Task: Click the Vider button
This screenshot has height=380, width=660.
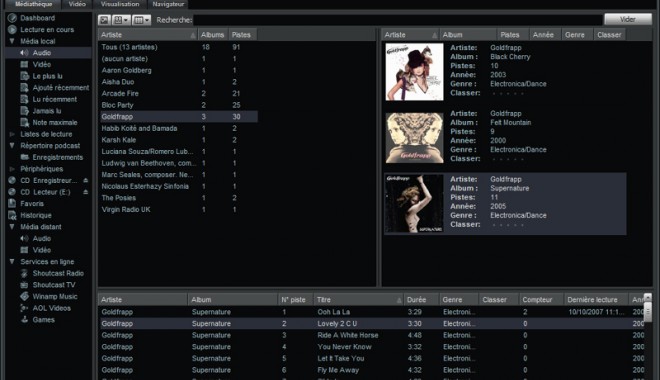Action: (x=628, y=19)
